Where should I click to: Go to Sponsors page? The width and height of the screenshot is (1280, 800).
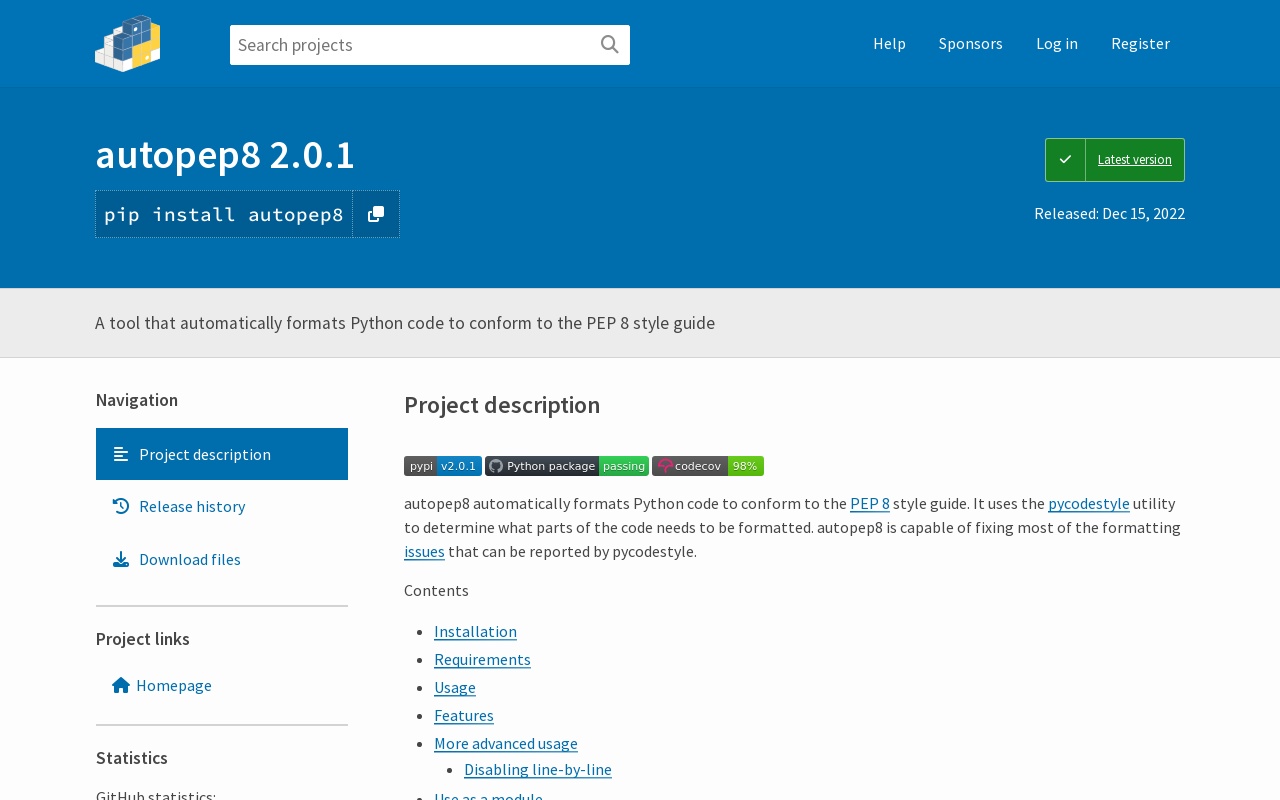(x=970, y=43)
